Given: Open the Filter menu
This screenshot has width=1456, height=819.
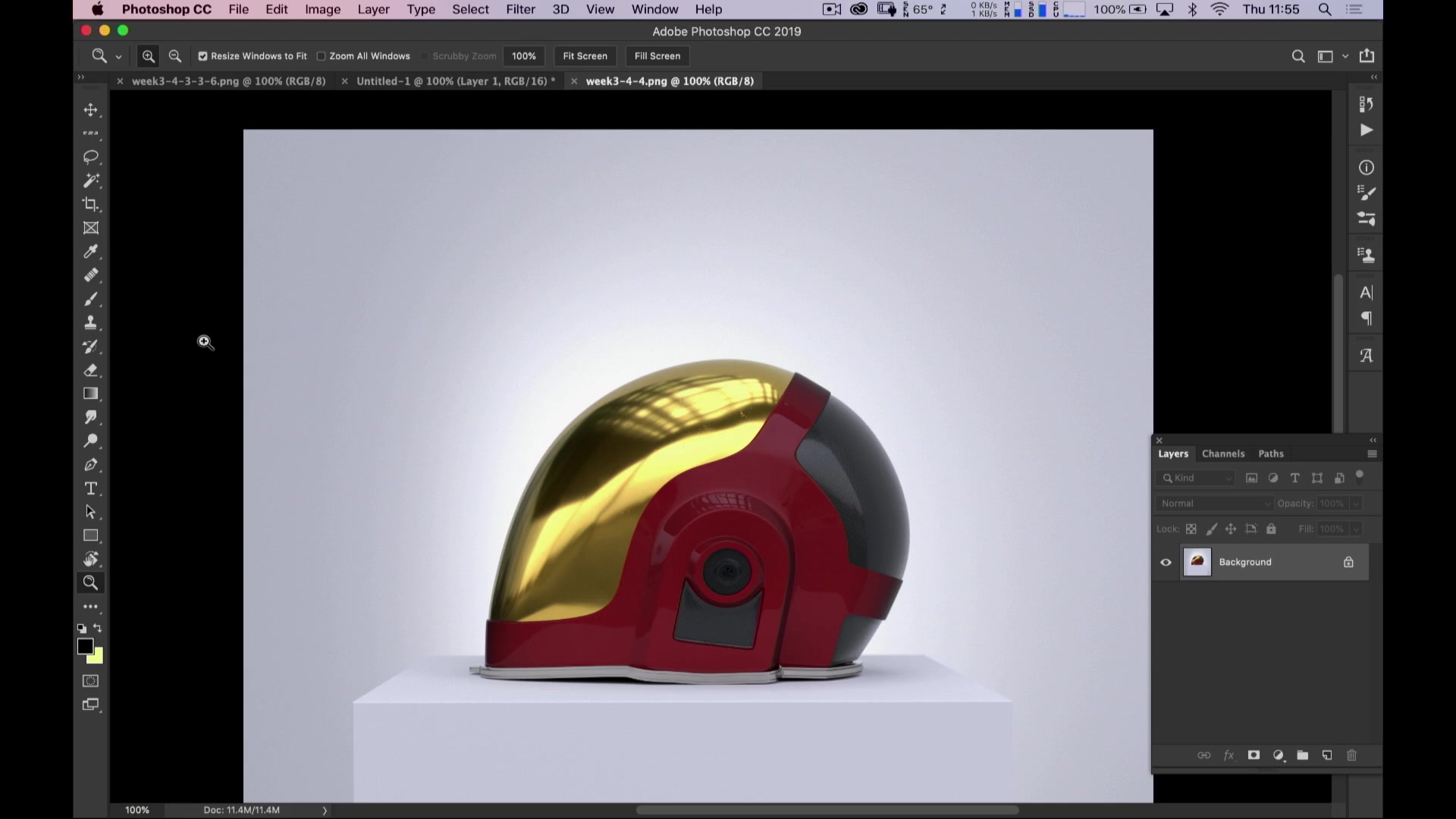Looking at the screenshot, I should pyautogui.click(x=520, y=10).
